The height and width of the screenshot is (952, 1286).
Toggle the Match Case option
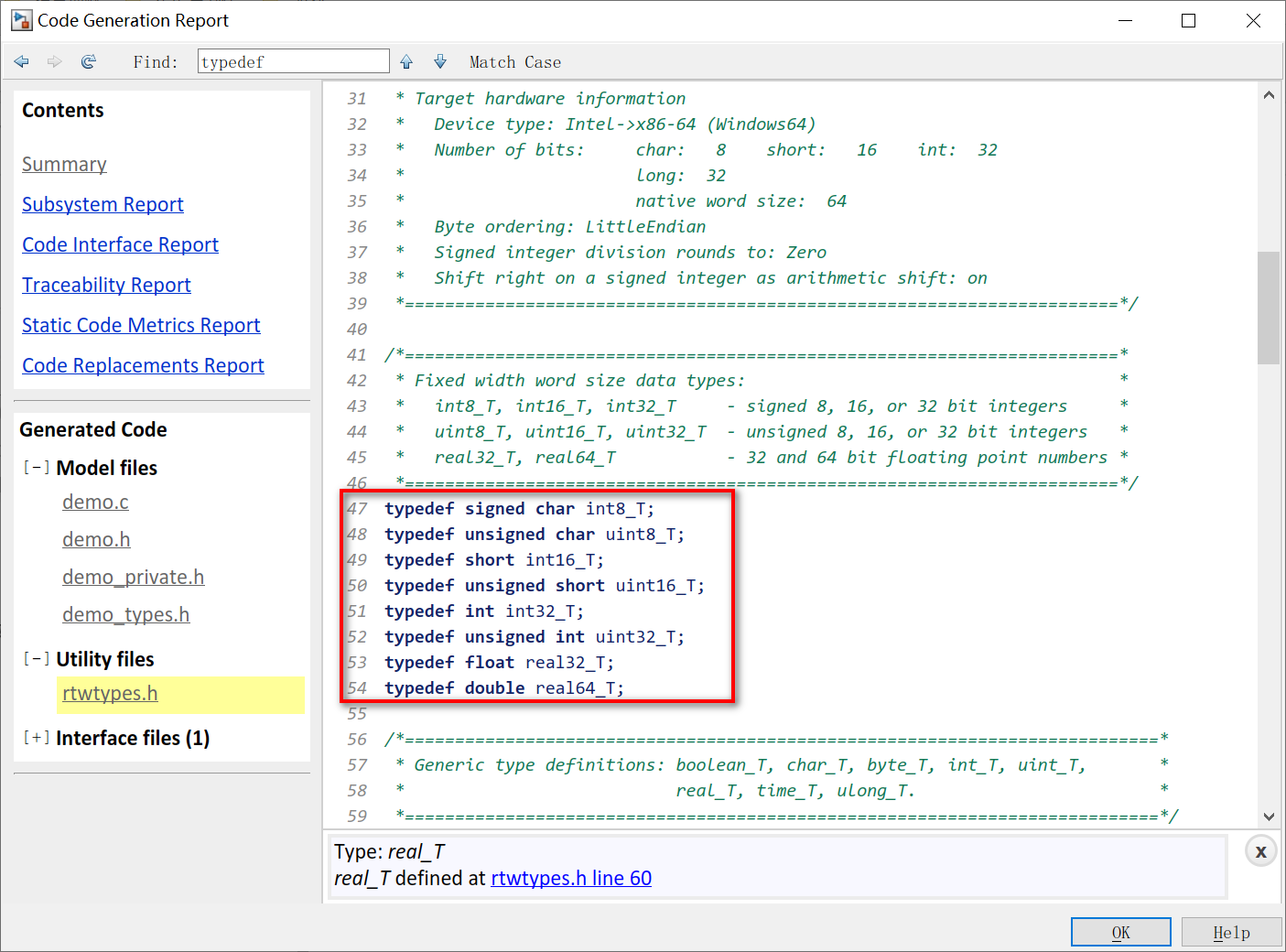(515, 62)
